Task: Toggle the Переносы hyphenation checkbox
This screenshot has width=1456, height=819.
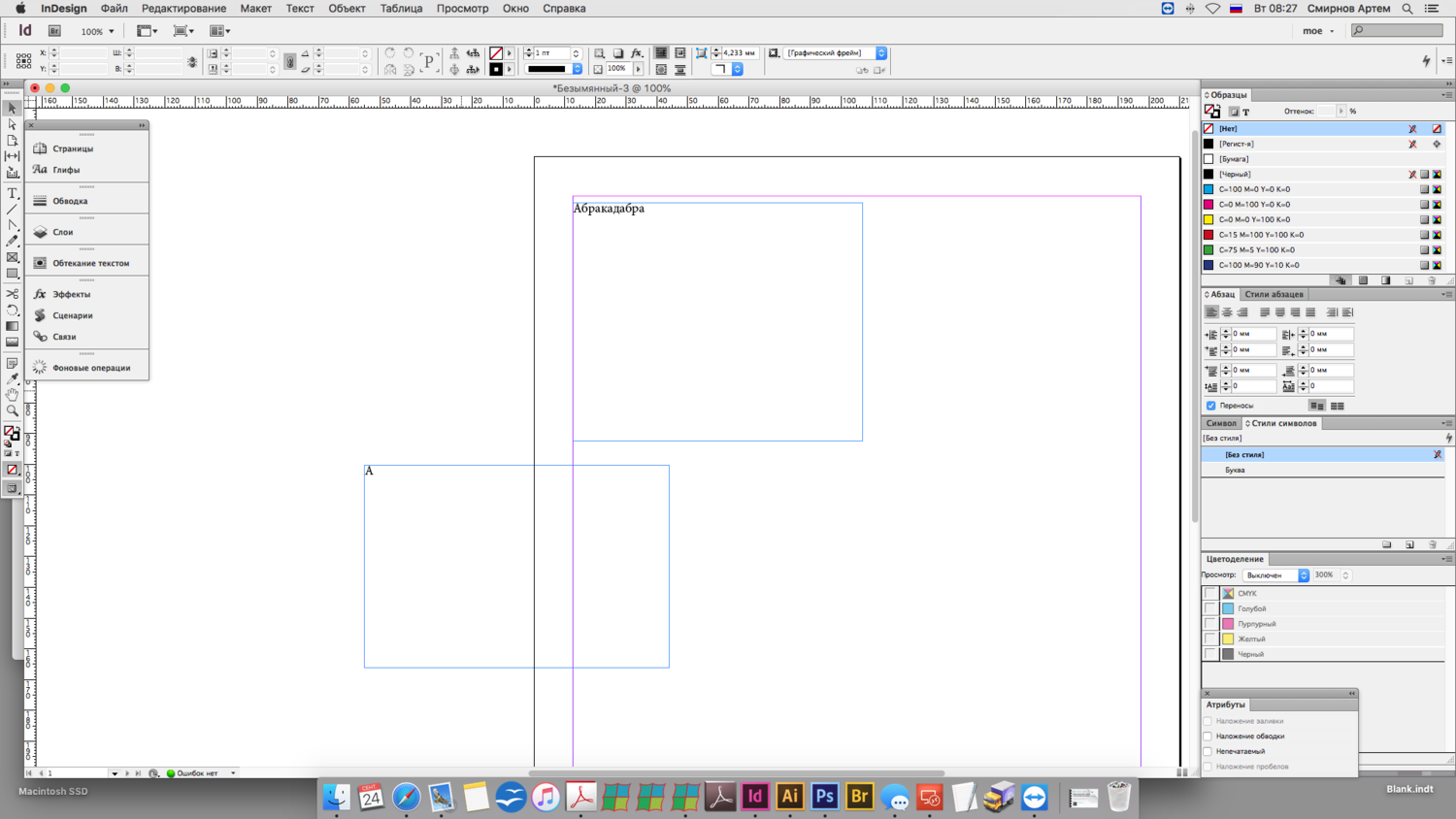Action: point(1211,406)
